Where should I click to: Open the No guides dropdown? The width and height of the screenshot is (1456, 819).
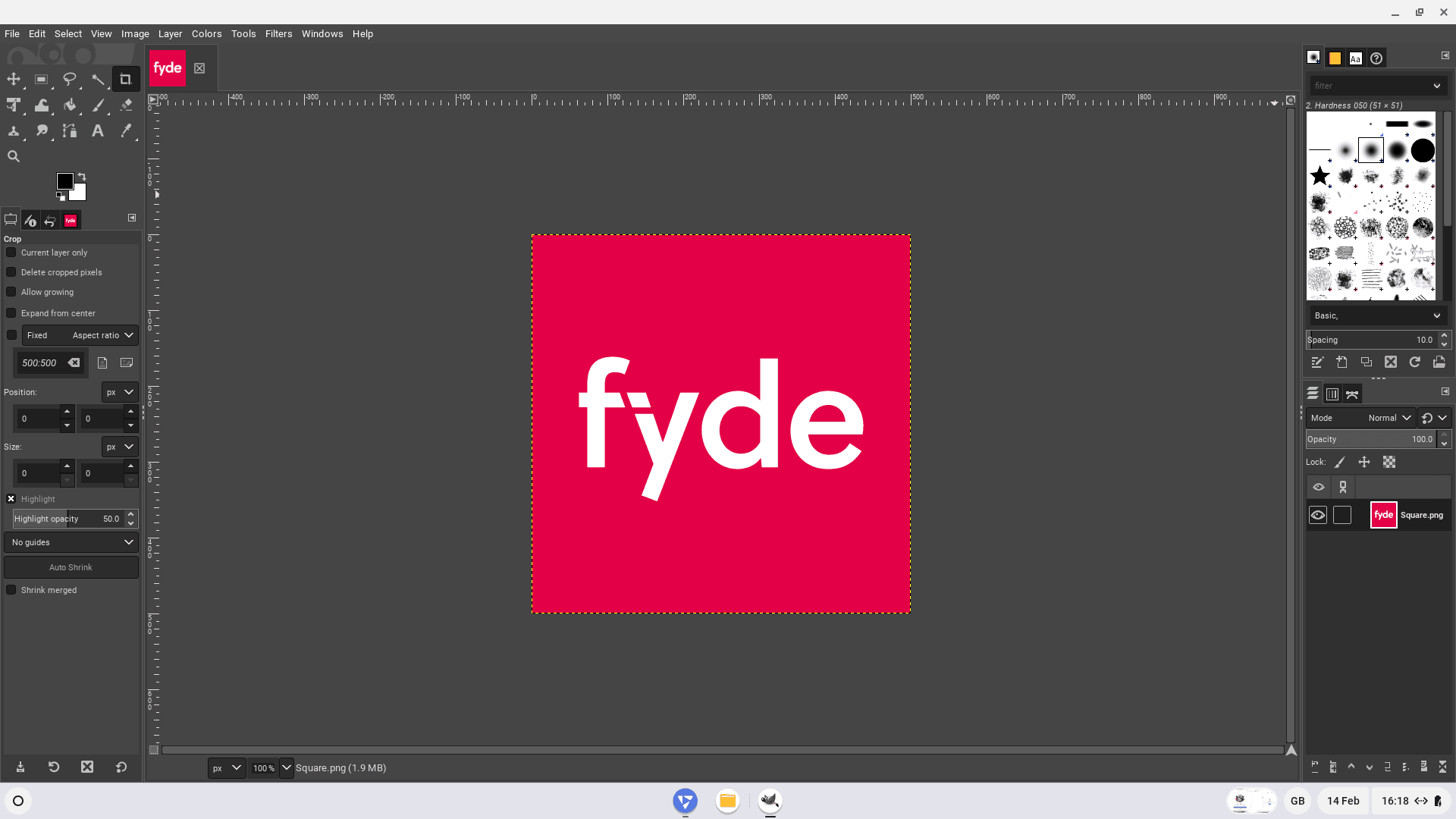click(71, 542)
